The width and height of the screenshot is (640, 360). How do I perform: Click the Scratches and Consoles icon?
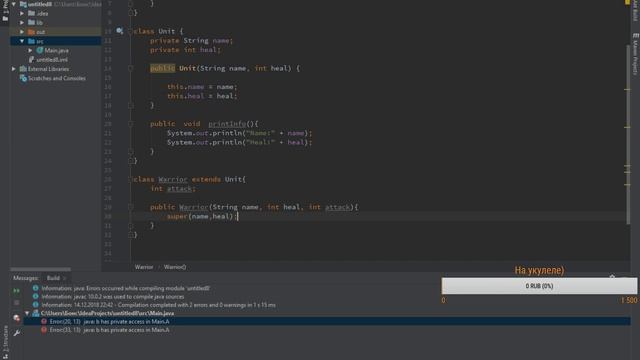[x=23, y=78]
